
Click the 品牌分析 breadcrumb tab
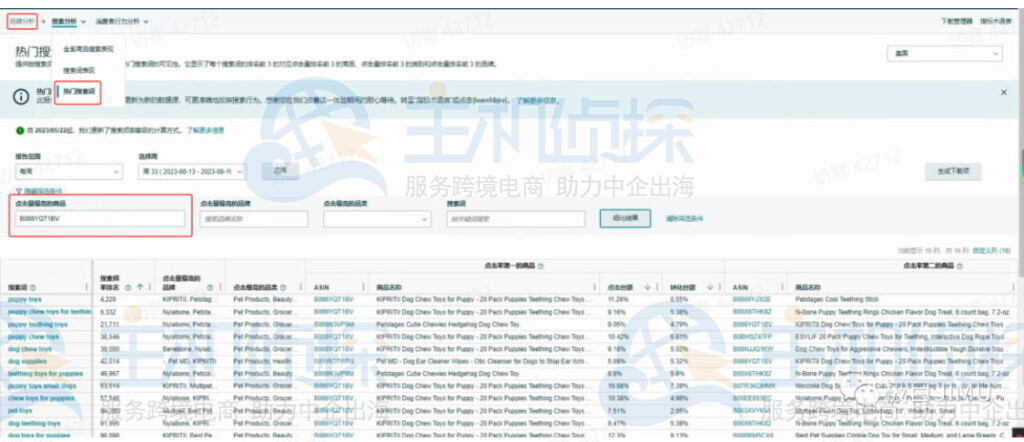point(22,21)
